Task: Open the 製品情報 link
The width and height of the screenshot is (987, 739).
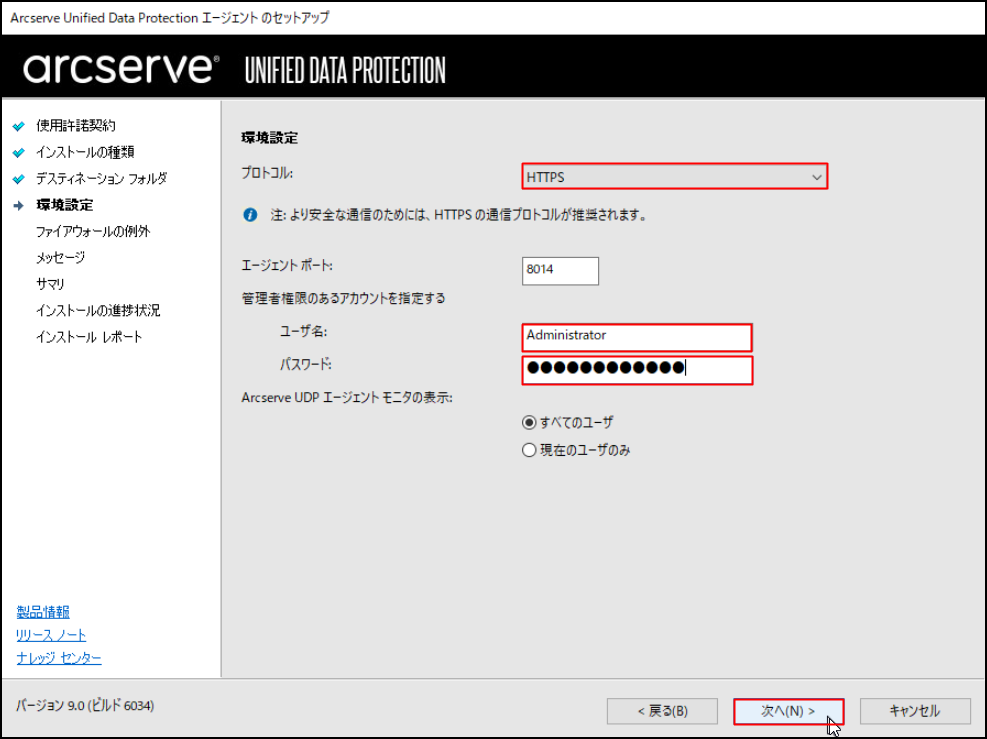Action: pos(43,612)
